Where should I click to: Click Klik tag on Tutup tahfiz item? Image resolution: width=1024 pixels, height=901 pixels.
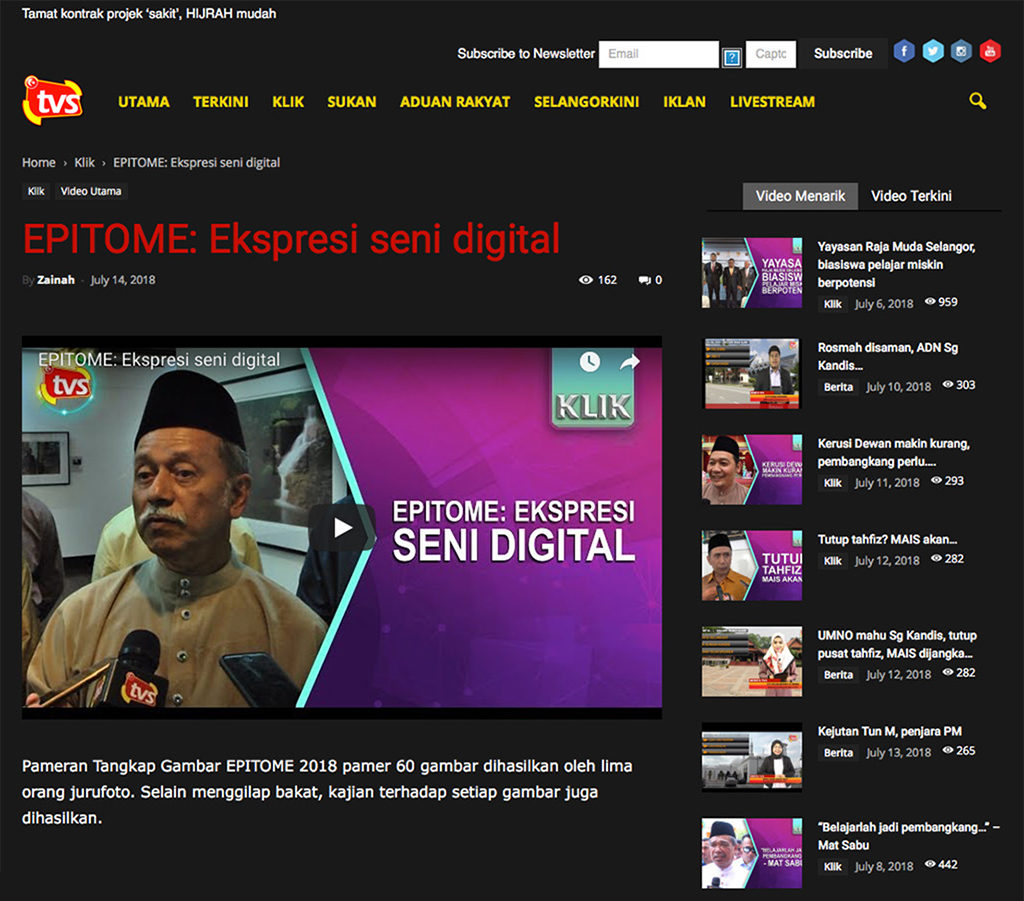point(833,561)
